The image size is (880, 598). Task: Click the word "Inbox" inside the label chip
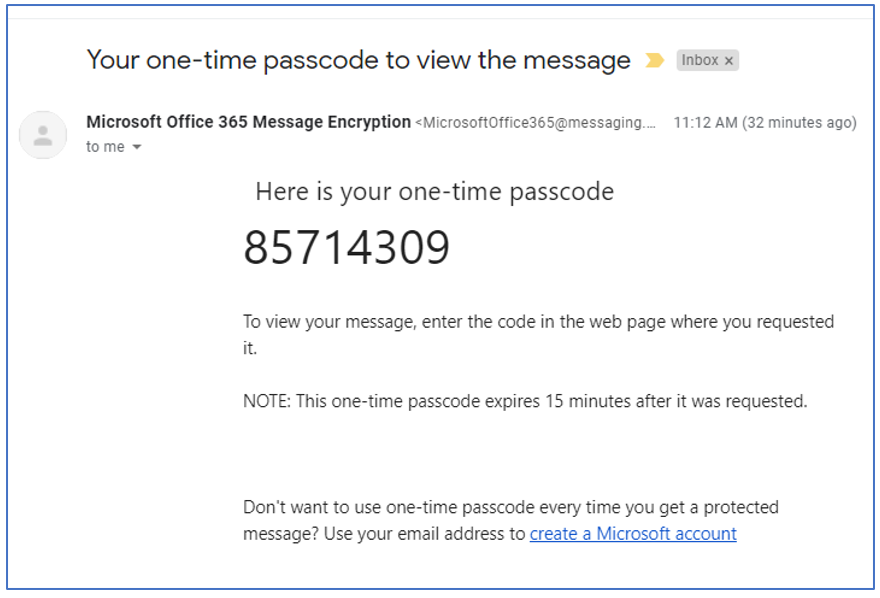[x=700, y=60]
